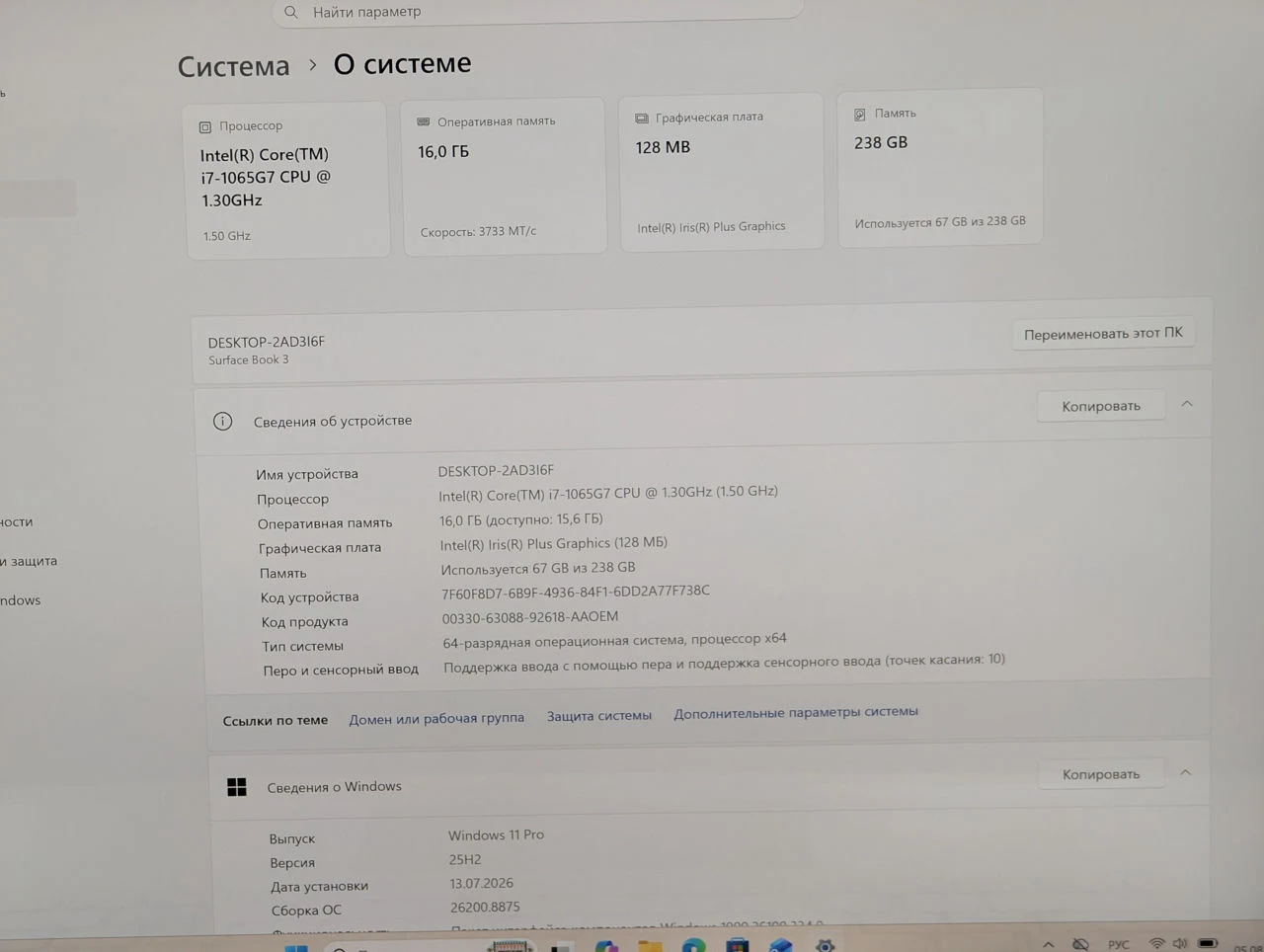Open the Wi-Fi network tray icon
This screenshot has width=1264, height=952.
[x=1156, y=944]
